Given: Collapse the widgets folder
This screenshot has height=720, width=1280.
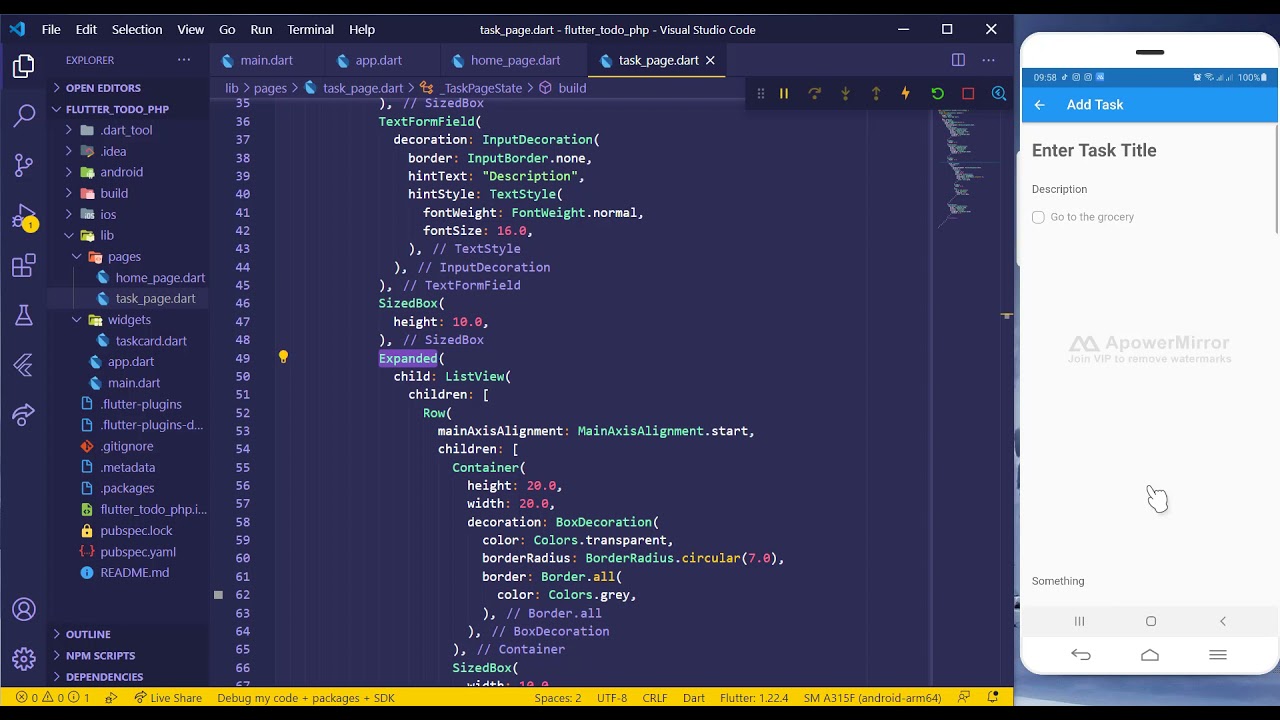Looking at the screenshot, I should (129, 320).
